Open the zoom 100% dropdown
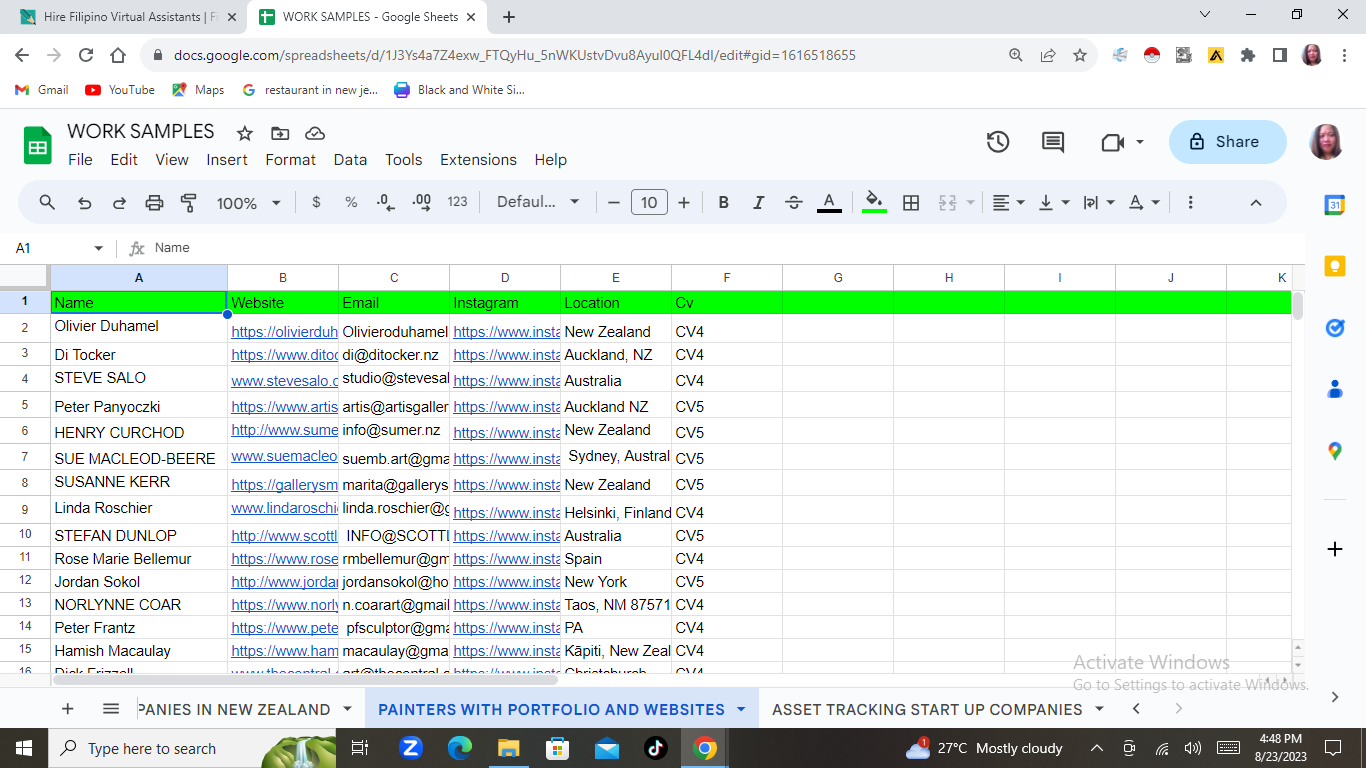Viewport: 1366px width, 768px height. [x=249, y=203]
